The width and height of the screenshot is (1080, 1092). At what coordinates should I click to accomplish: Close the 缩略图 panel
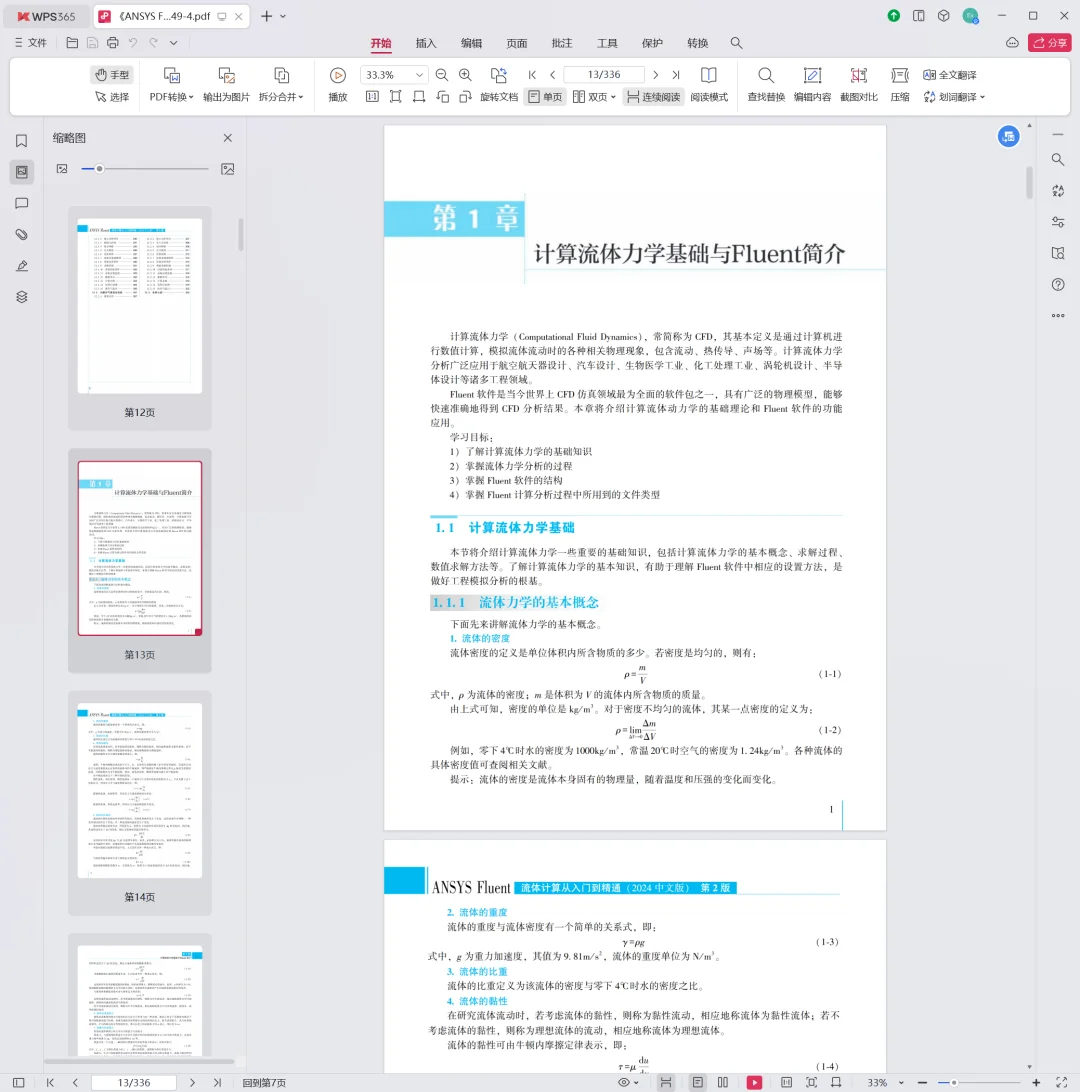(228, 138)
